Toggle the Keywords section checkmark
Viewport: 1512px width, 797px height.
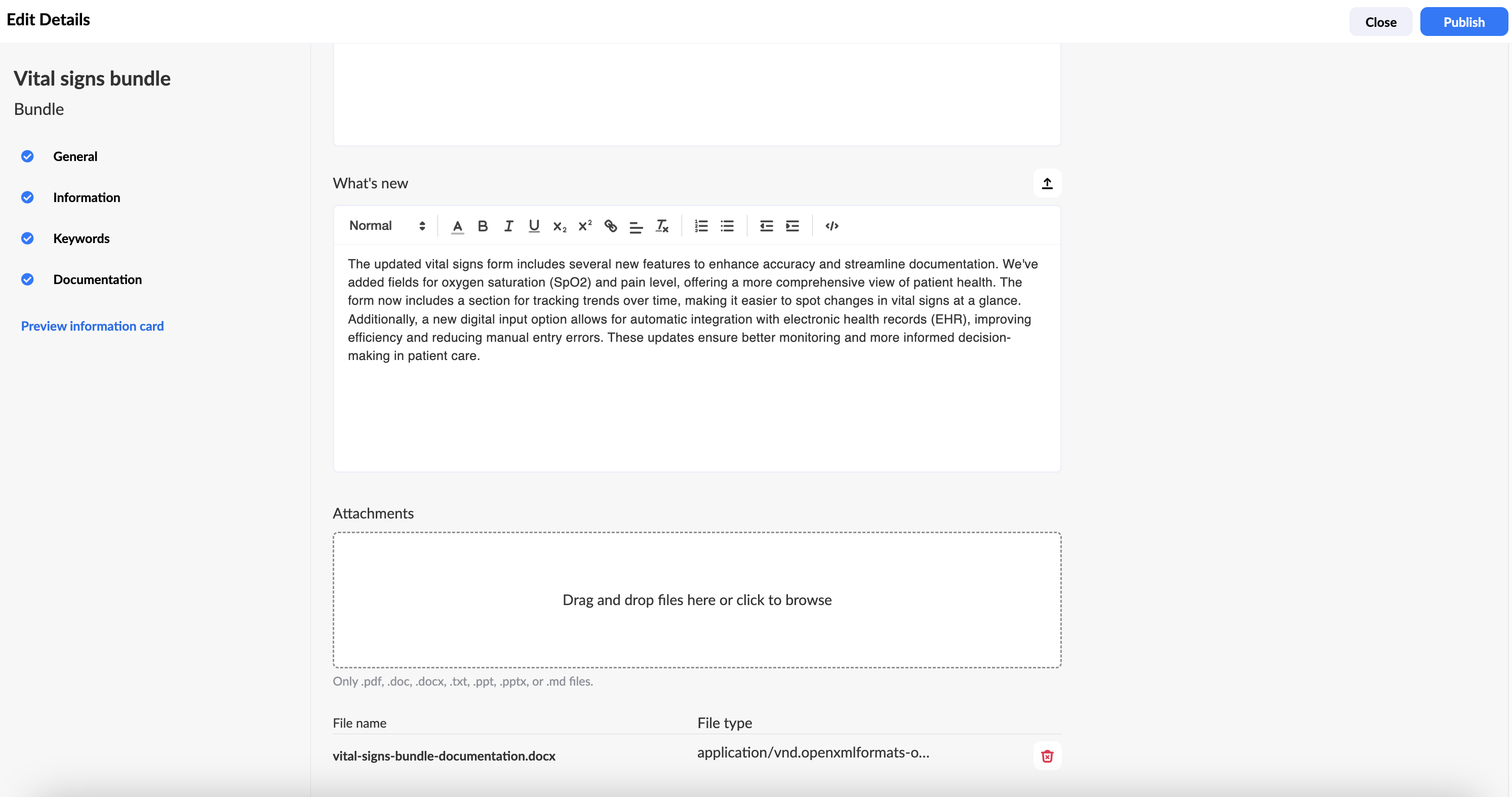pos(28,238)
